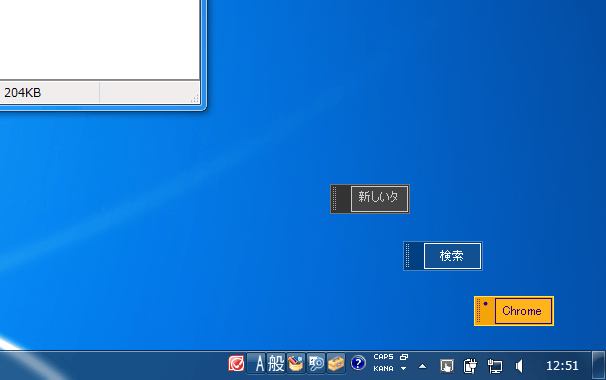Open the 12:51 taskbar clock
Screen dimensions: 606x380
point(562,366)
